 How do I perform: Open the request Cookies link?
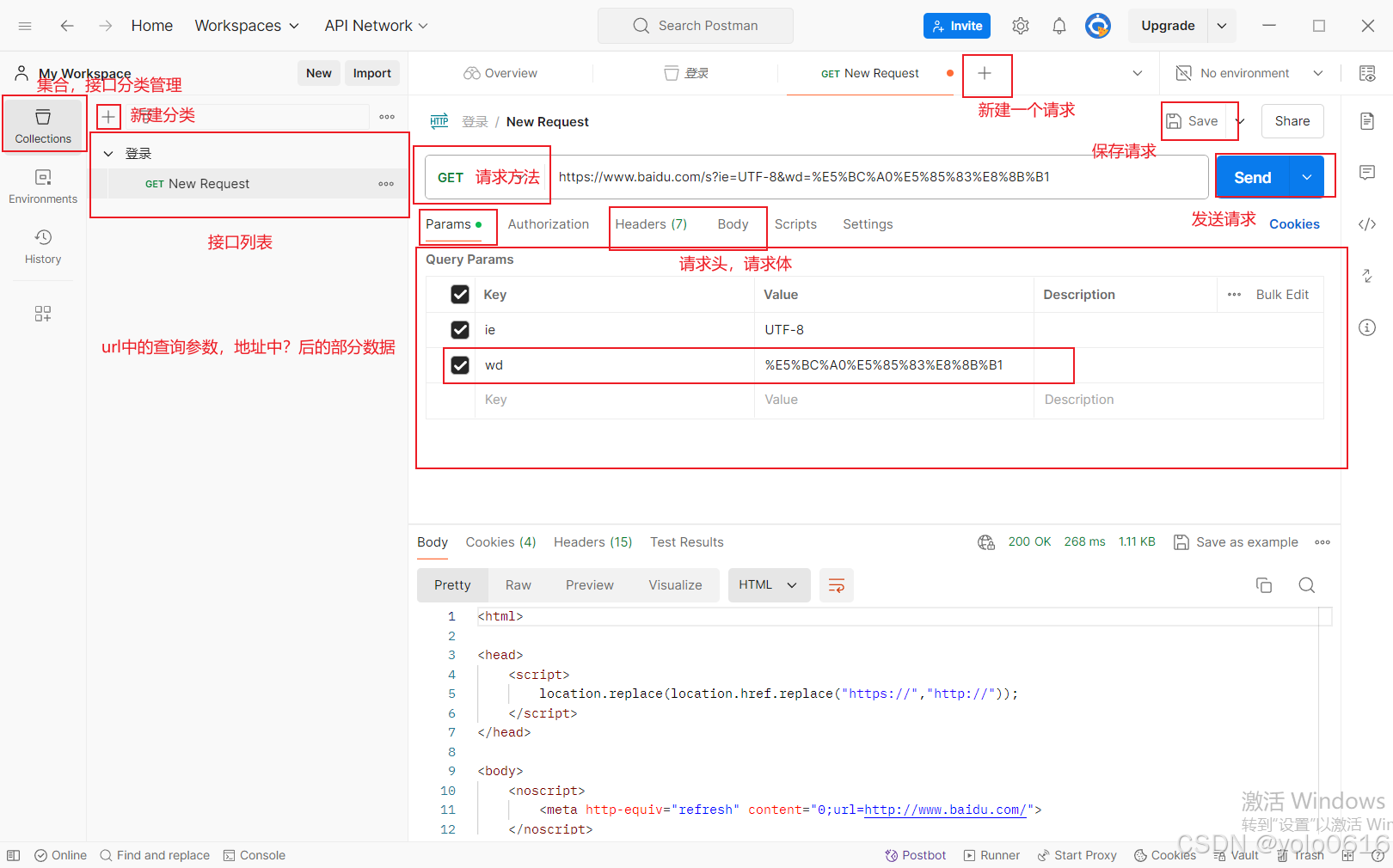click(1294, 224)
